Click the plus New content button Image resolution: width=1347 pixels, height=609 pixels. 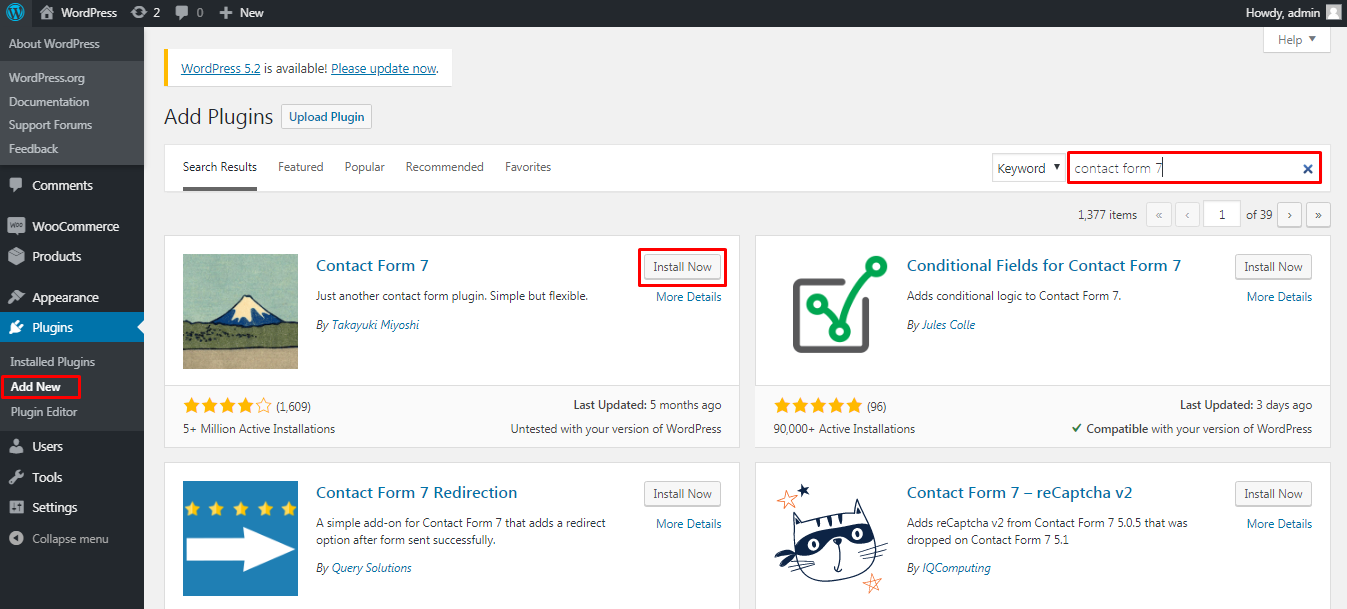click(x=241, y=13)
